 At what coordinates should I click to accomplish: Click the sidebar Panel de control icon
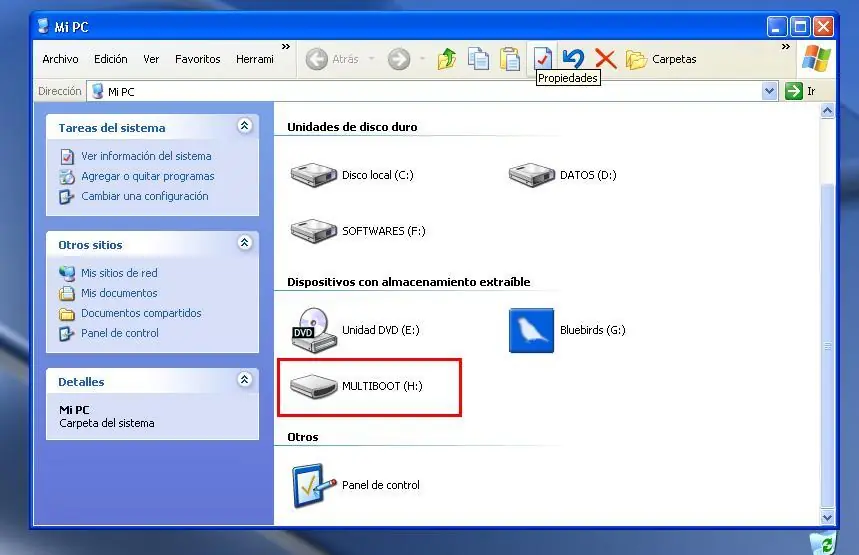66,334
